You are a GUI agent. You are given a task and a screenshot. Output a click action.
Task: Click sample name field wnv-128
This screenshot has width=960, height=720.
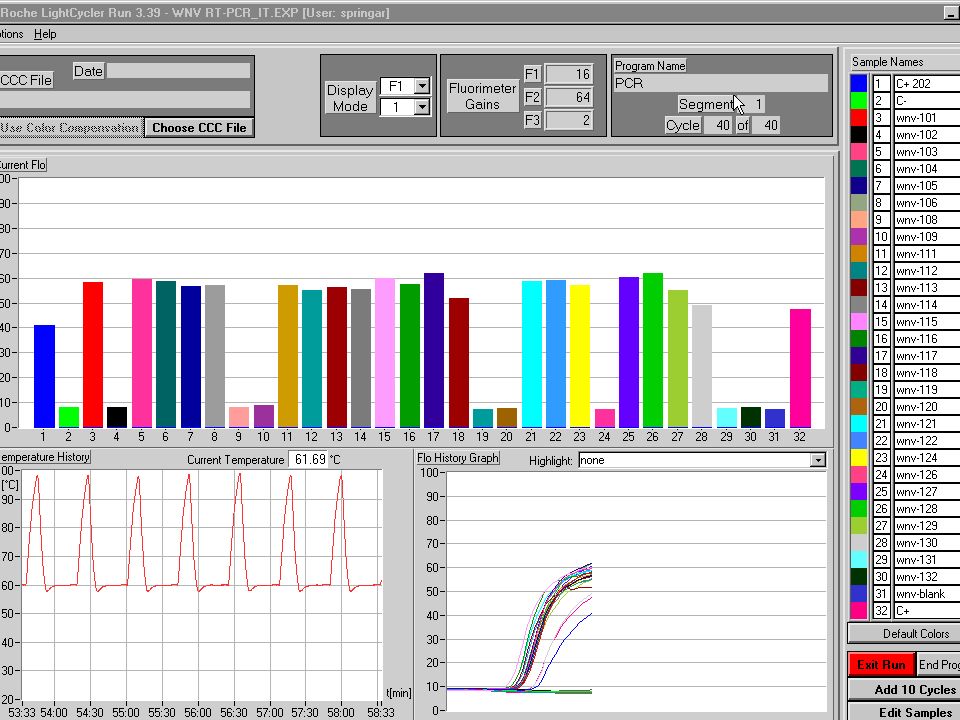click(x=927, y=508)
